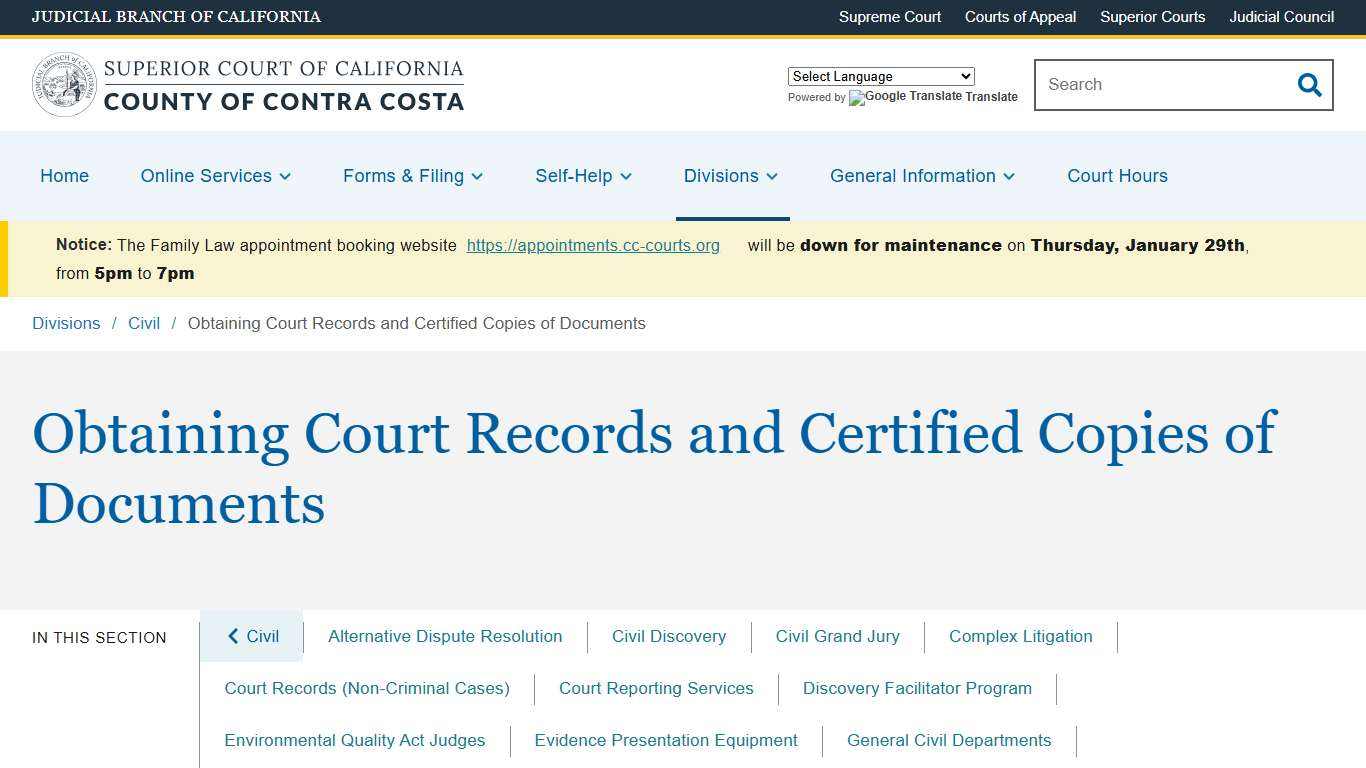Open the Select Language combo box
This screenshot has width=1366, height=768.
tap(880, 76)
